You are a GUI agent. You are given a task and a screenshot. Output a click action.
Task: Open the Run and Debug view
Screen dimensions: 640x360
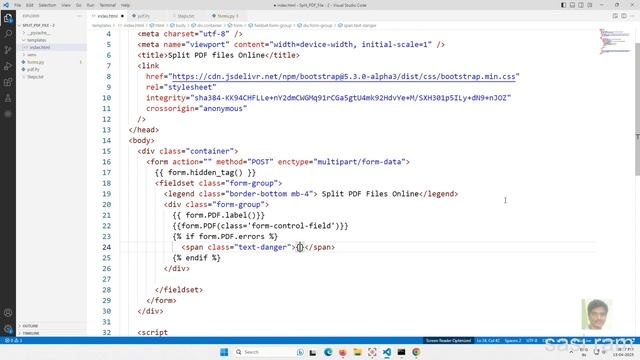pyautogui.click(x=8, y=66)
